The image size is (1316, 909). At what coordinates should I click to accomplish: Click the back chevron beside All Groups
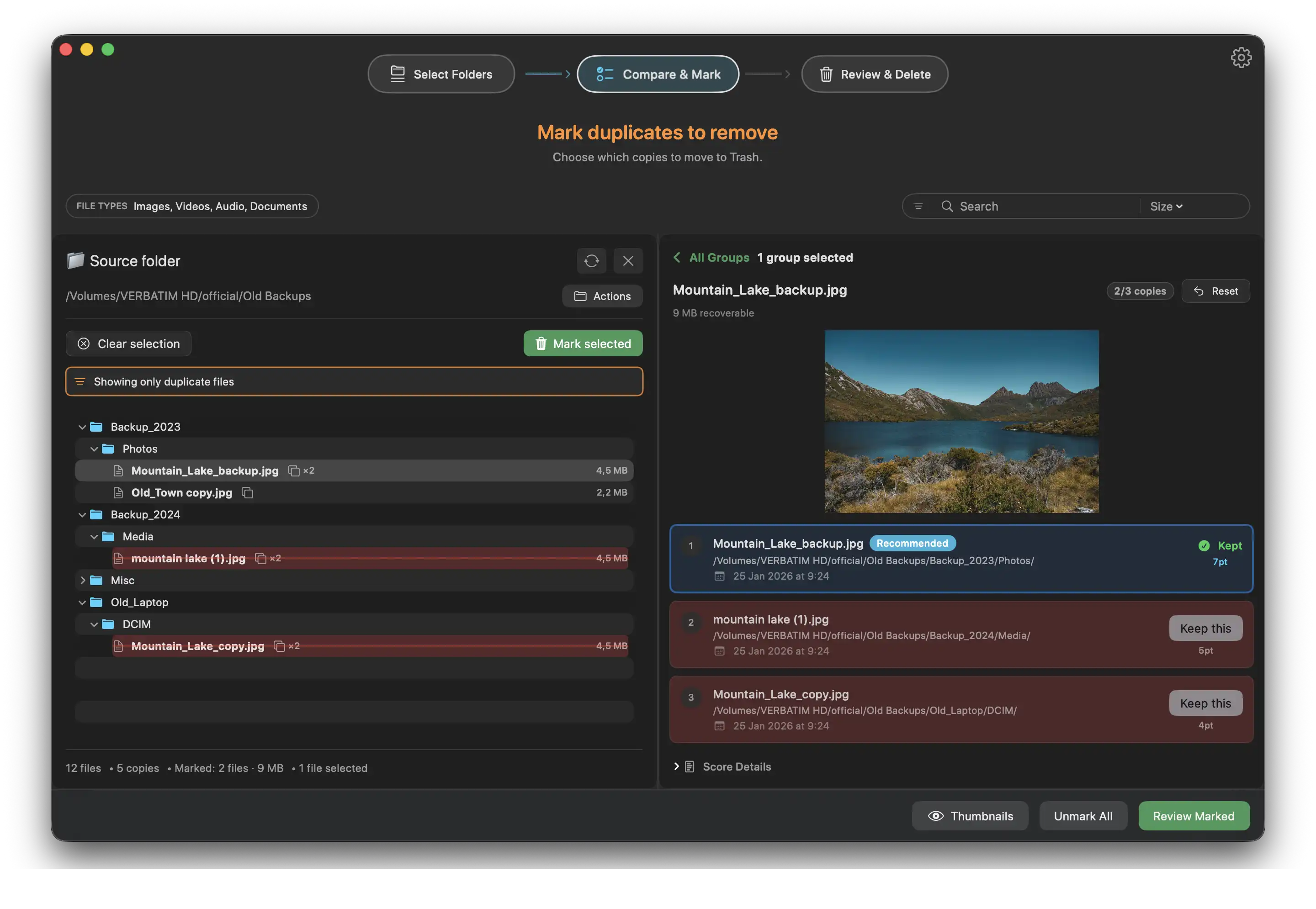(677, 258)
